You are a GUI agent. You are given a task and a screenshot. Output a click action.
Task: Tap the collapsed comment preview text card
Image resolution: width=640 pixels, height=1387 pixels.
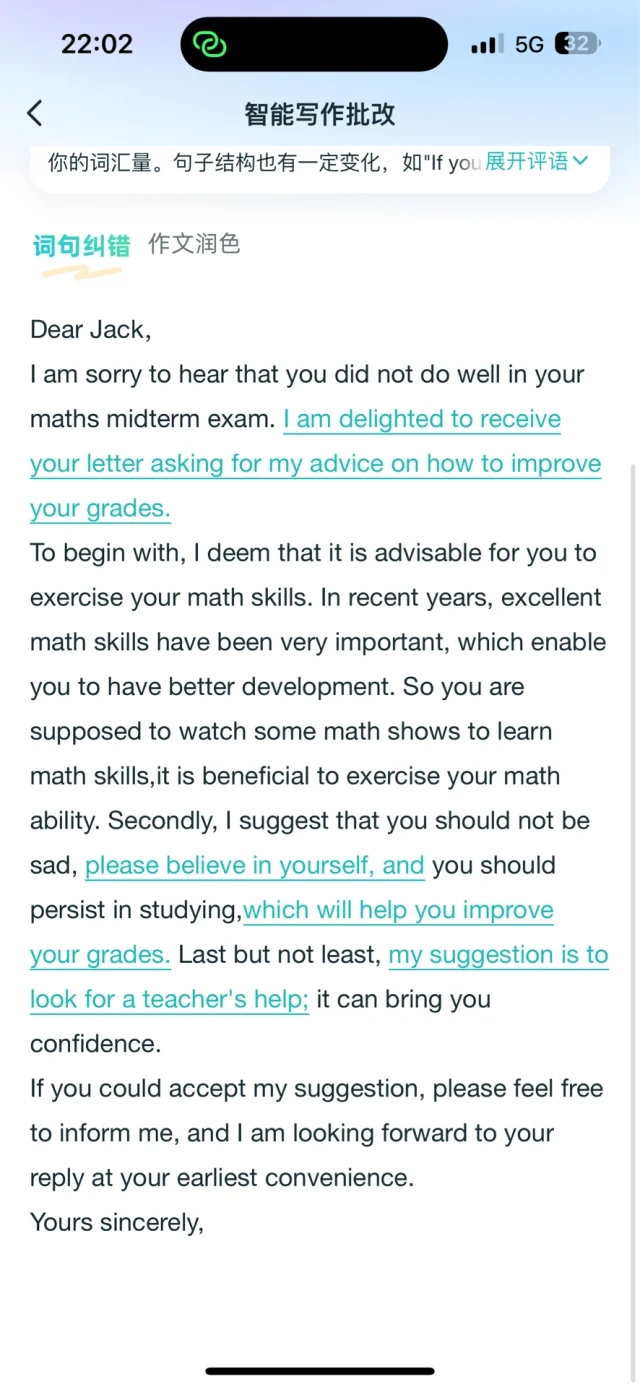(260, 163)
